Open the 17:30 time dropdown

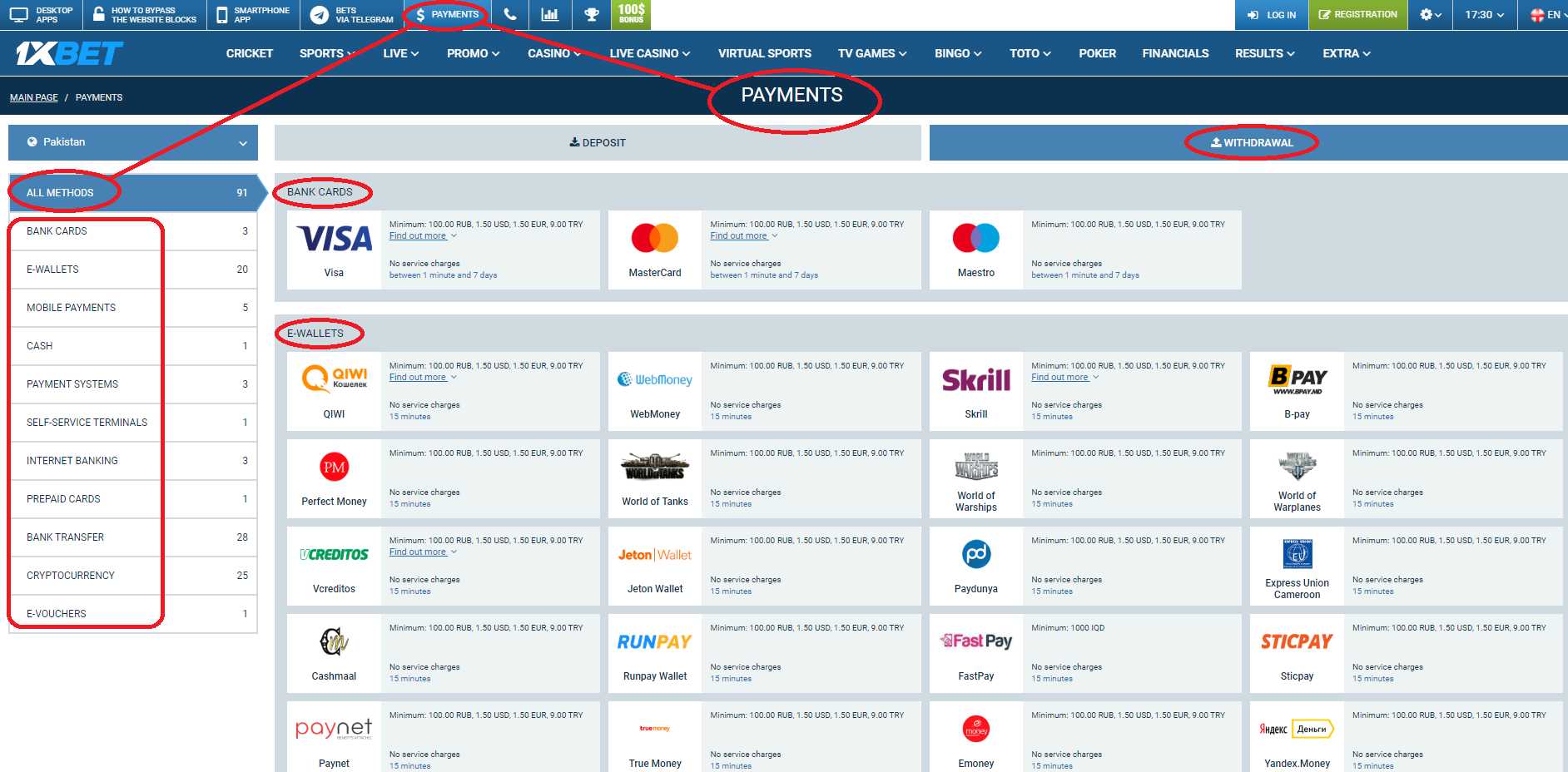(1485, 15)
